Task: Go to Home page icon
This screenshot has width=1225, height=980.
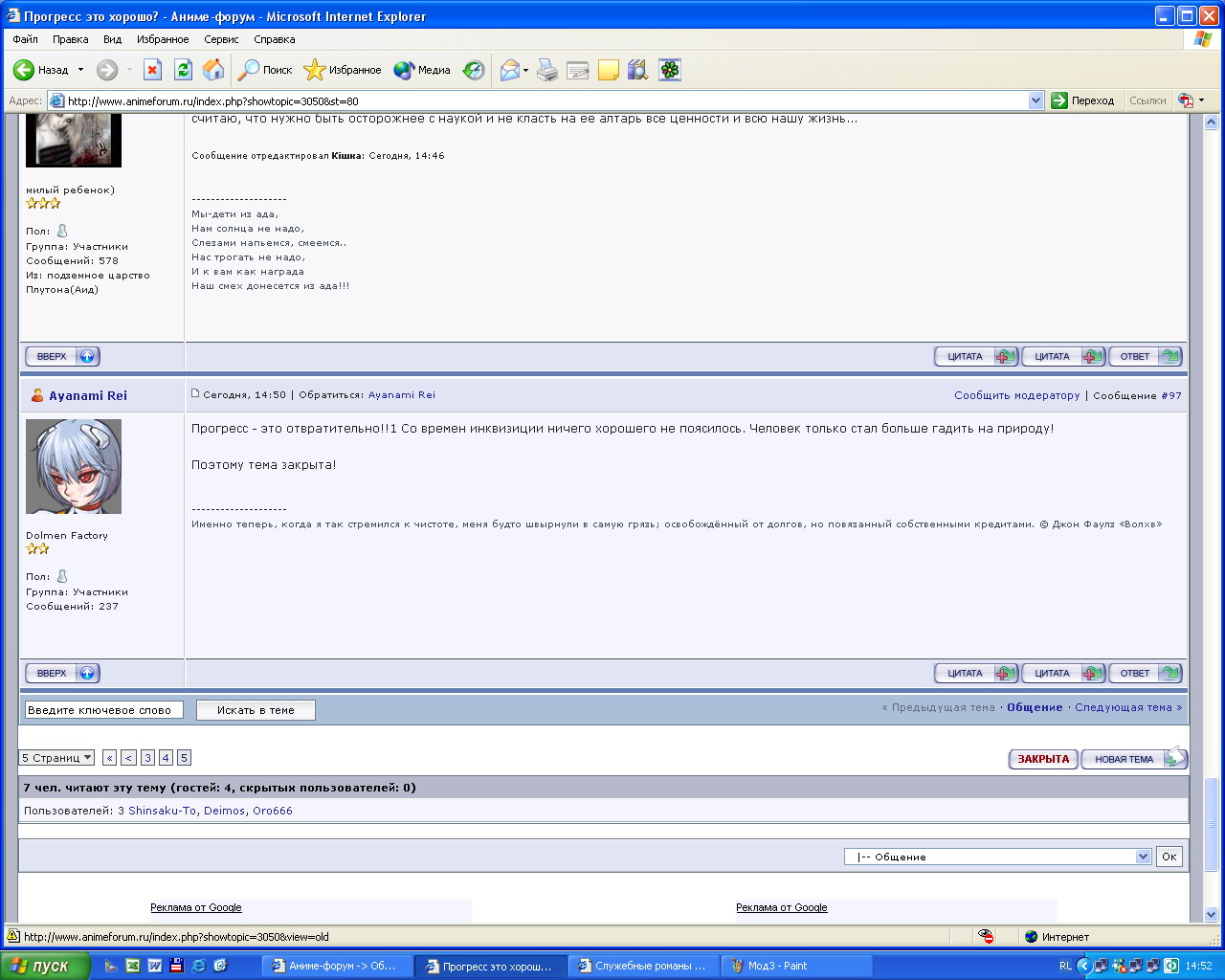Action: pyautogui.click(x=213, y=70)
